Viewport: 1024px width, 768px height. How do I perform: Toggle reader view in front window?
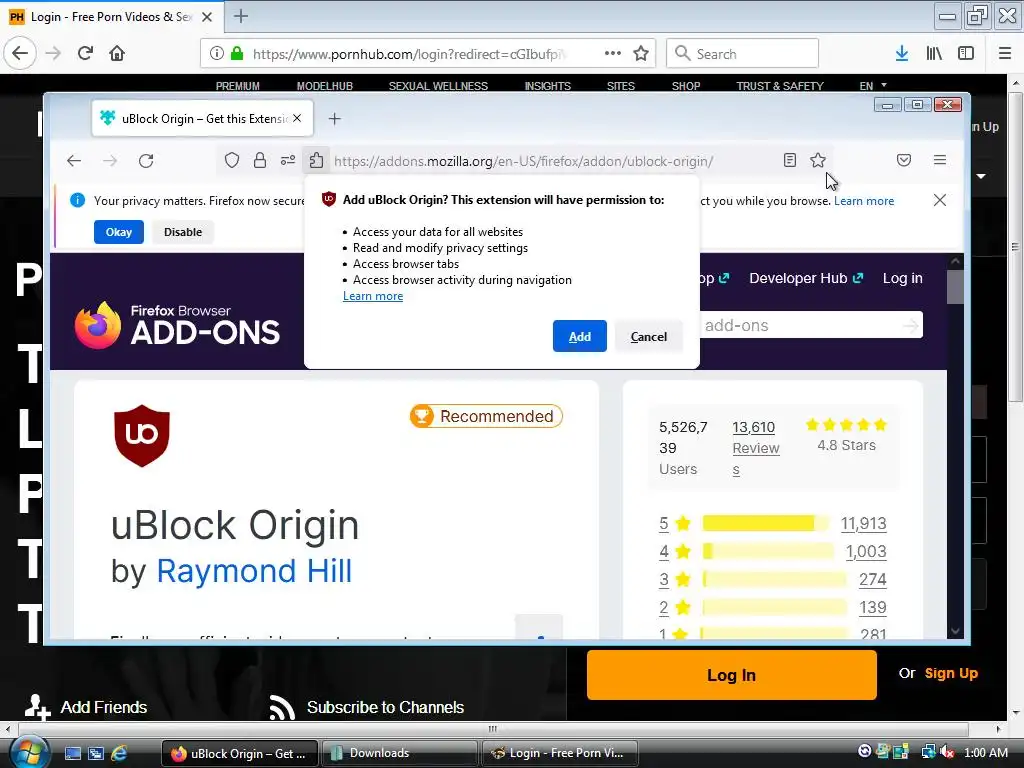[x=790, y=160]
